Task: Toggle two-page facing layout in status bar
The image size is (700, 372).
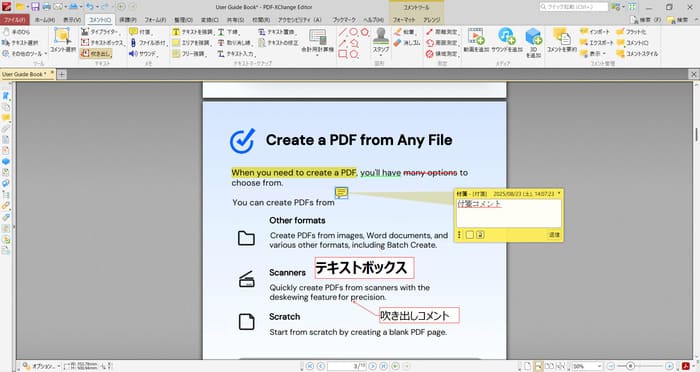Action: (x=550, y=366)
